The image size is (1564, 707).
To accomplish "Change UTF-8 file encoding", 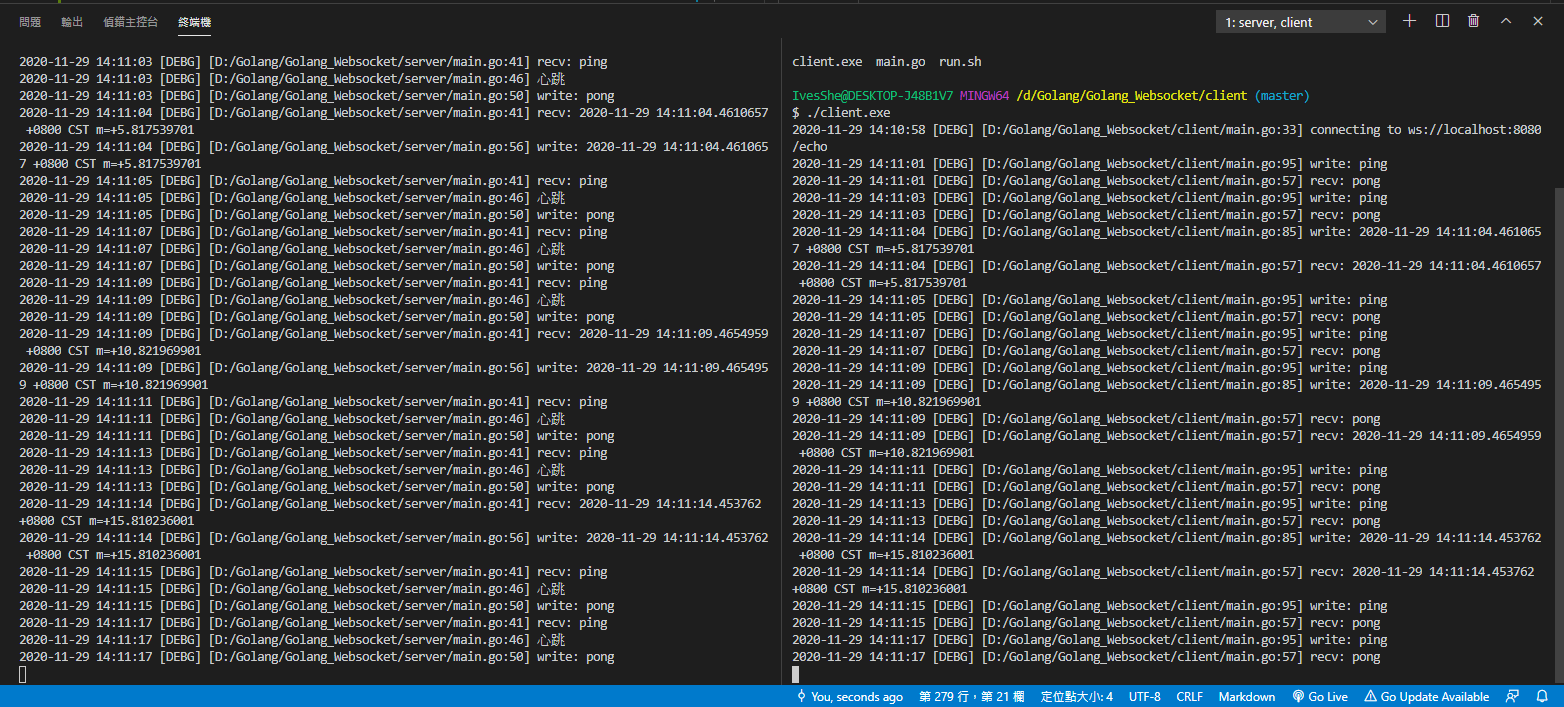I will tap(1144, 697).
